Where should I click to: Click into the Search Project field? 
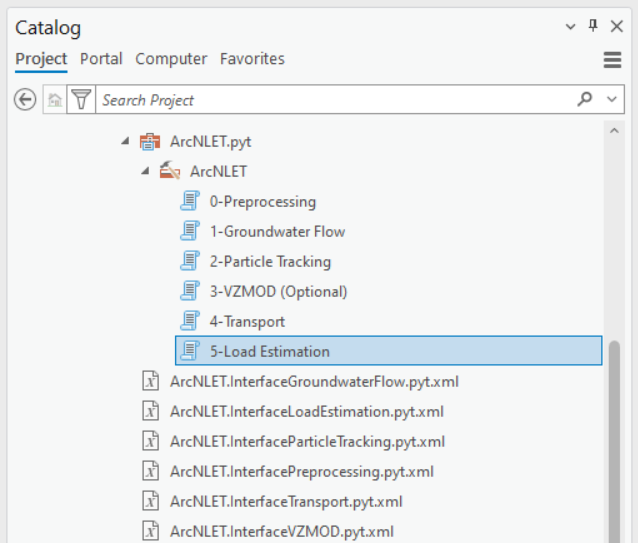(336, 100)
